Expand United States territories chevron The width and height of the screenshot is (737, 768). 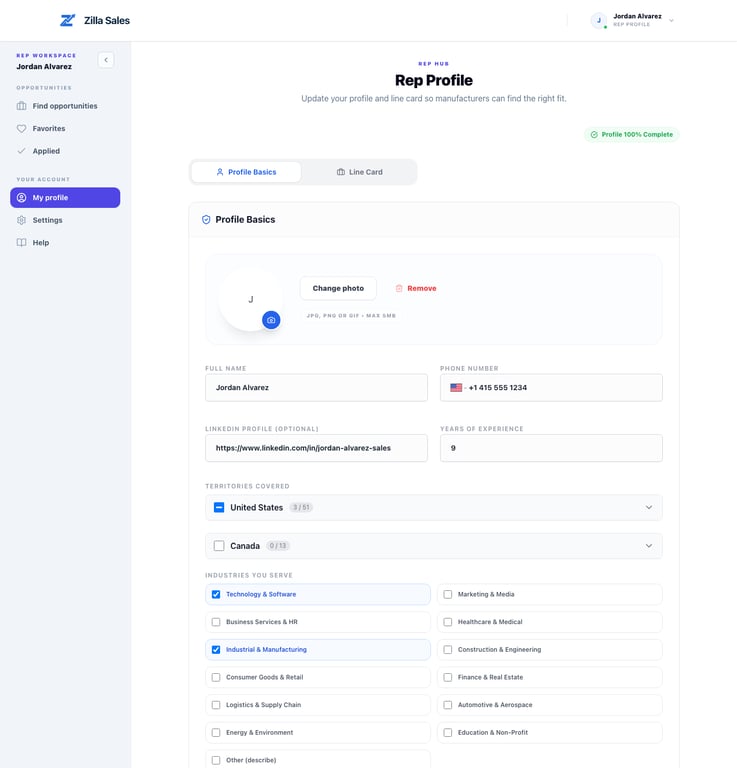[x=649, y=507]
